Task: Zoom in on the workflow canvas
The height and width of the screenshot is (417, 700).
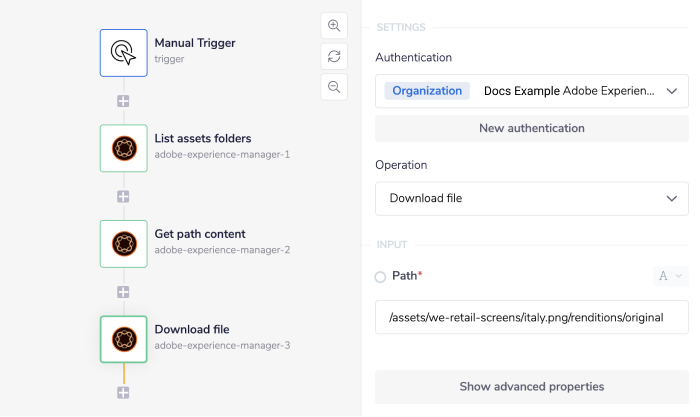Action: coord(334,26)
